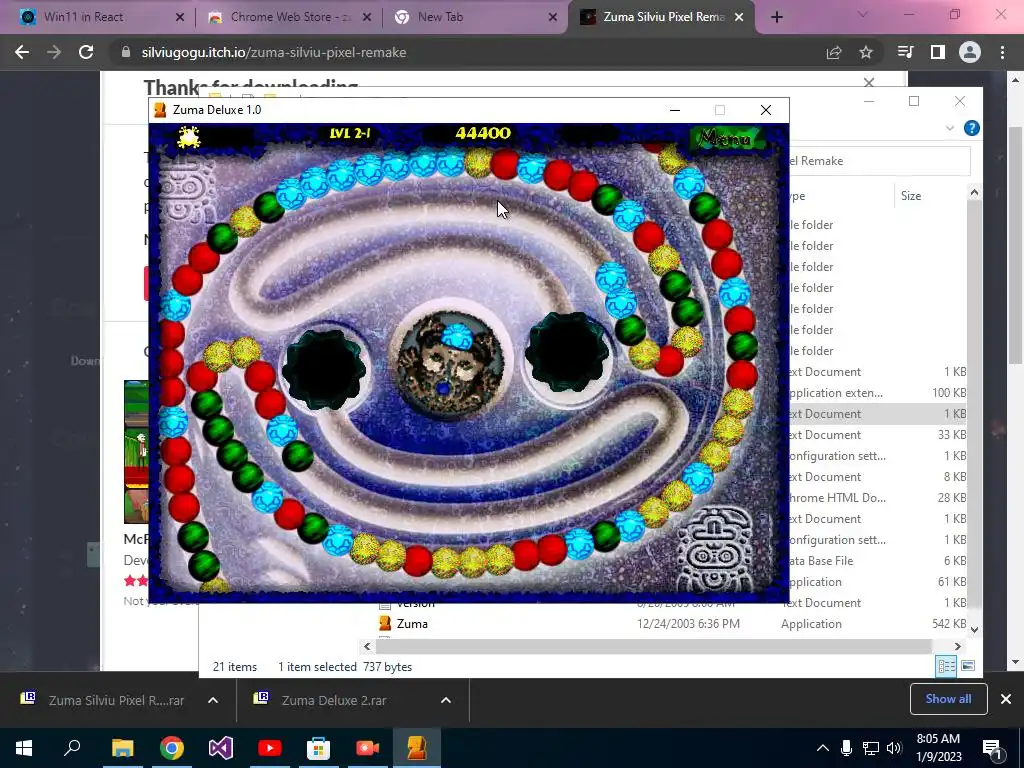Click the Size column header in Explorer
The width and height of the screenshot is (1024, 768).
[910, 196]
